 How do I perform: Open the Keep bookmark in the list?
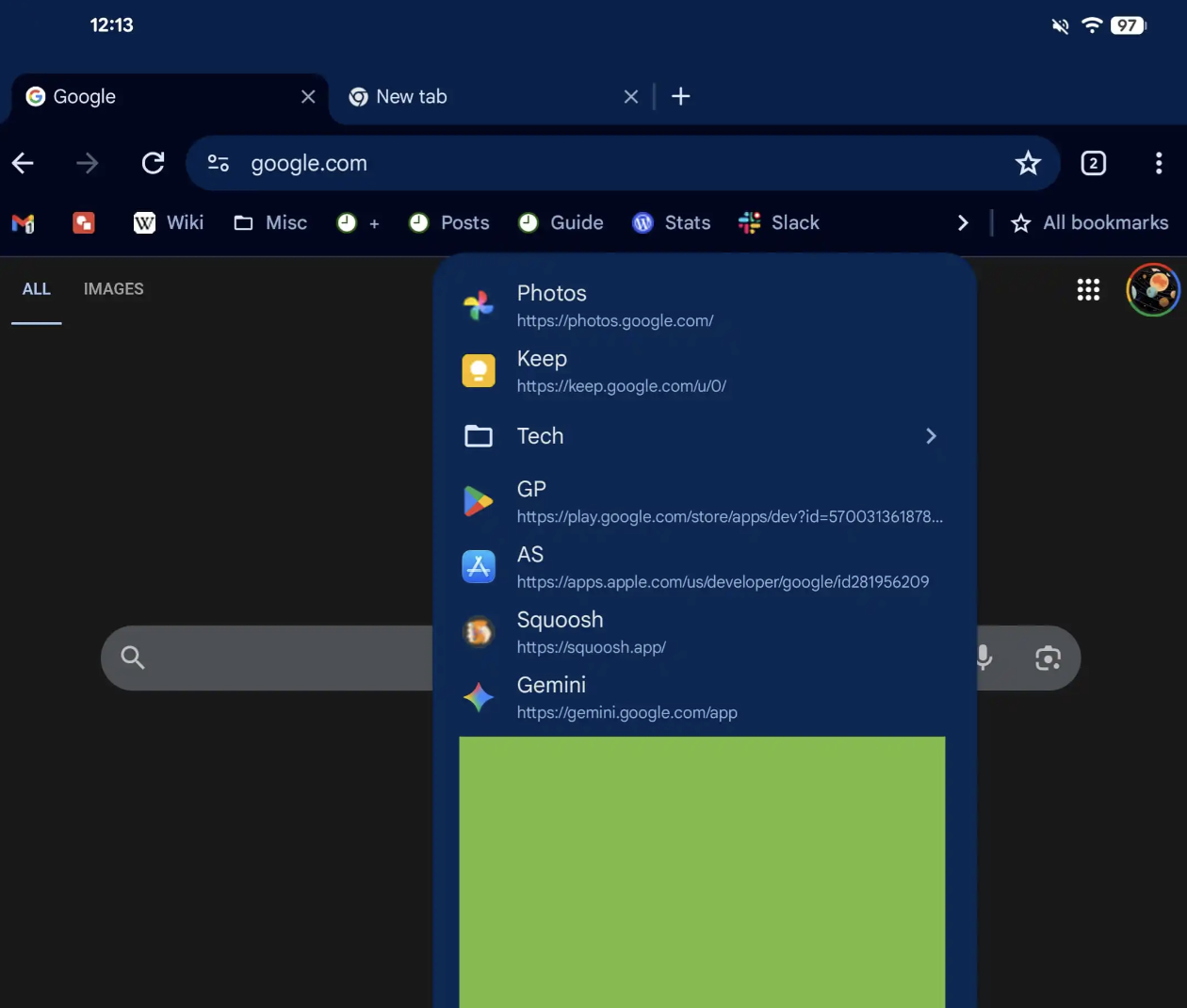click(x=704, y=371)
